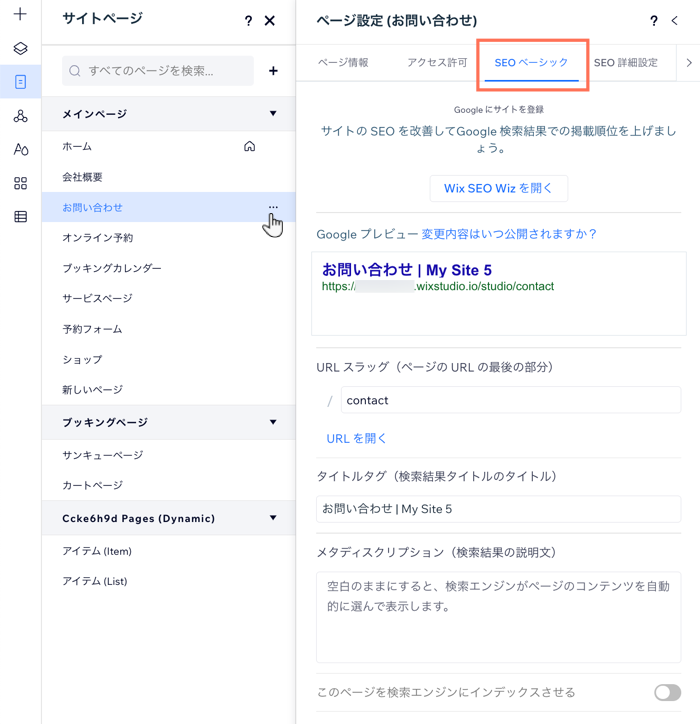The width and height of the screenshot is (700, 724).
Task: Select the 新しいページ page
Action: click(169, 390)
